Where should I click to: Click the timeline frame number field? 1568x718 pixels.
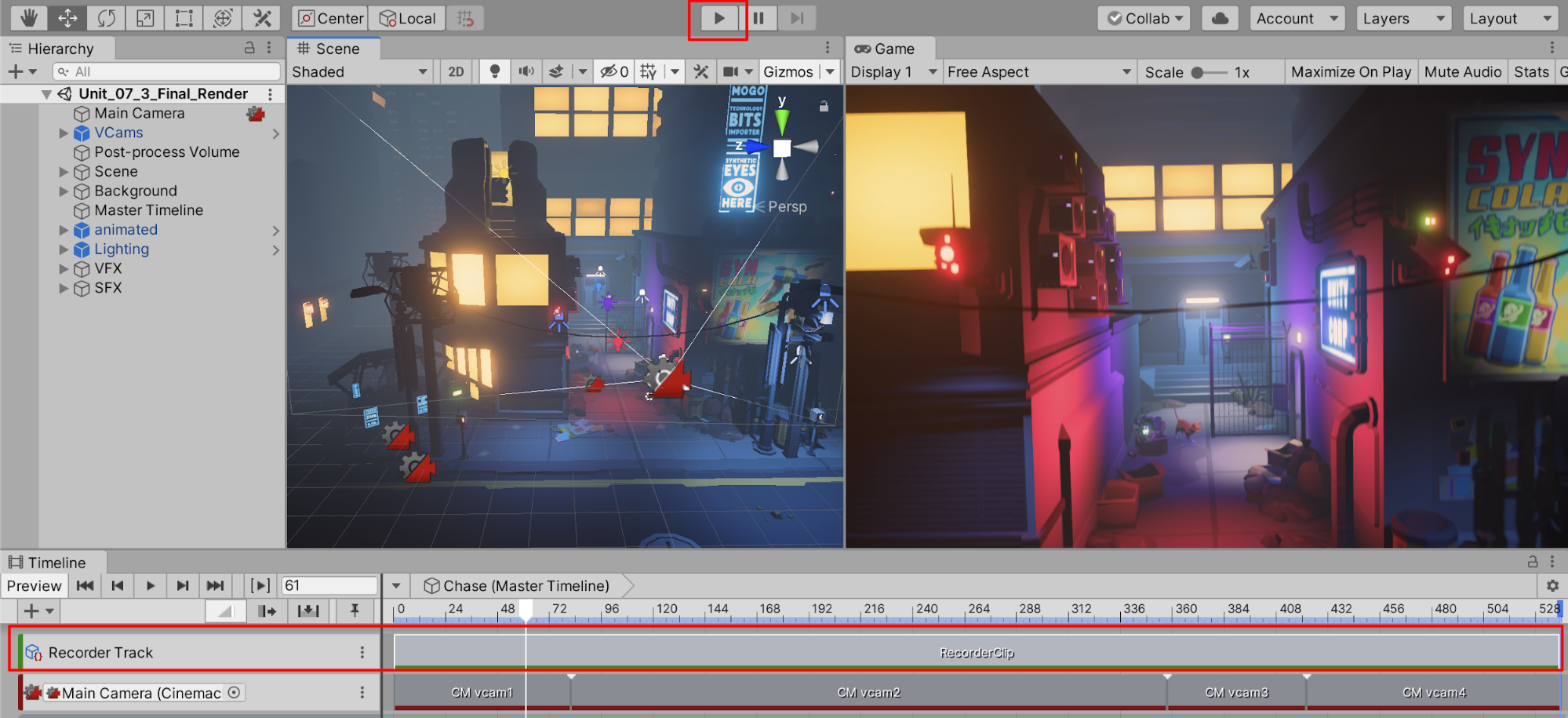329,585
